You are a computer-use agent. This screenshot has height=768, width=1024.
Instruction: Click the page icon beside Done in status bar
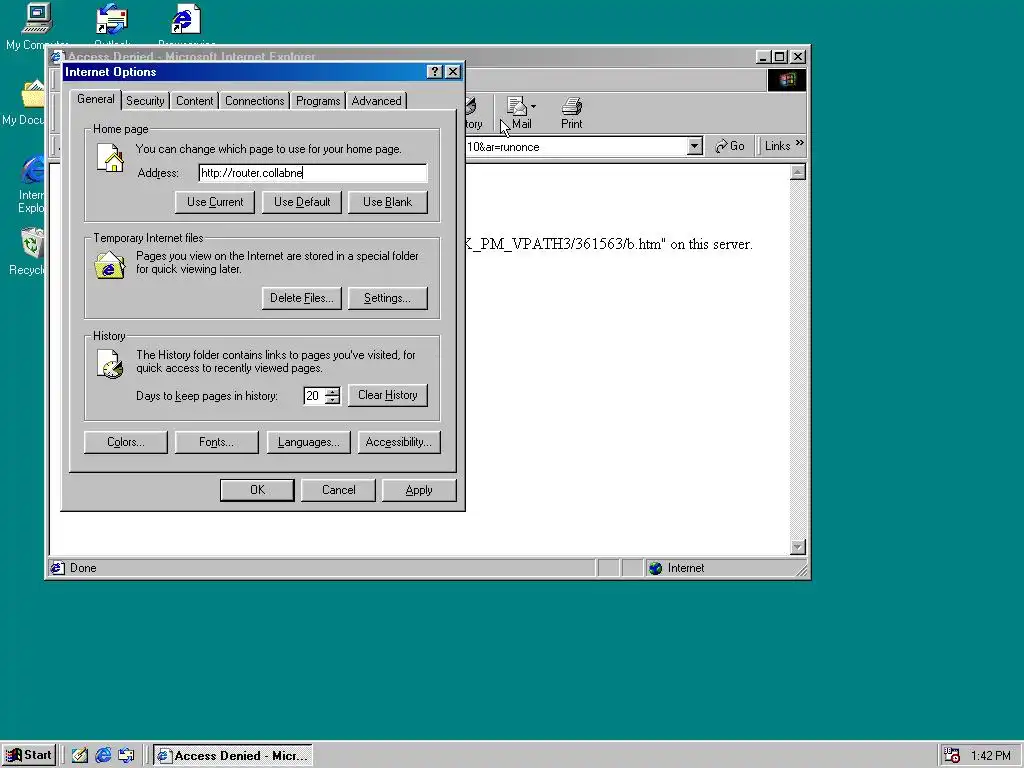tap(57, 568)
